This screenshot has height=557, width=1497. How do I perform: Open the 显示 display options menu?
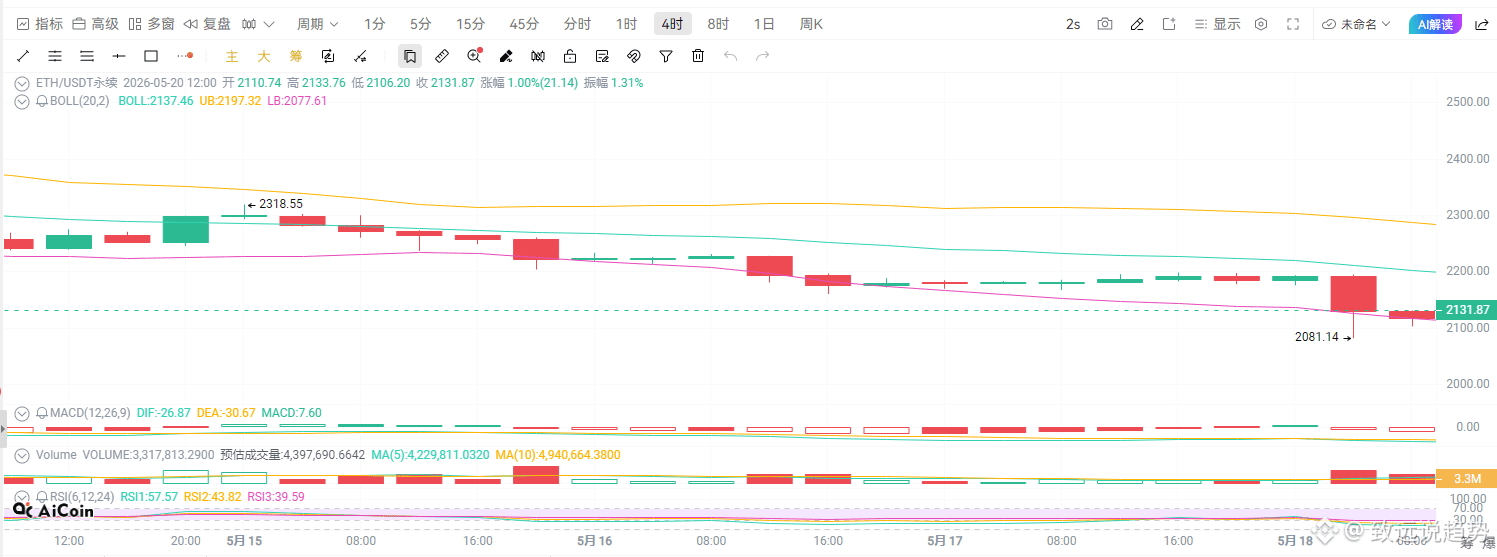pyautogui.click(x=1218, y=24)
